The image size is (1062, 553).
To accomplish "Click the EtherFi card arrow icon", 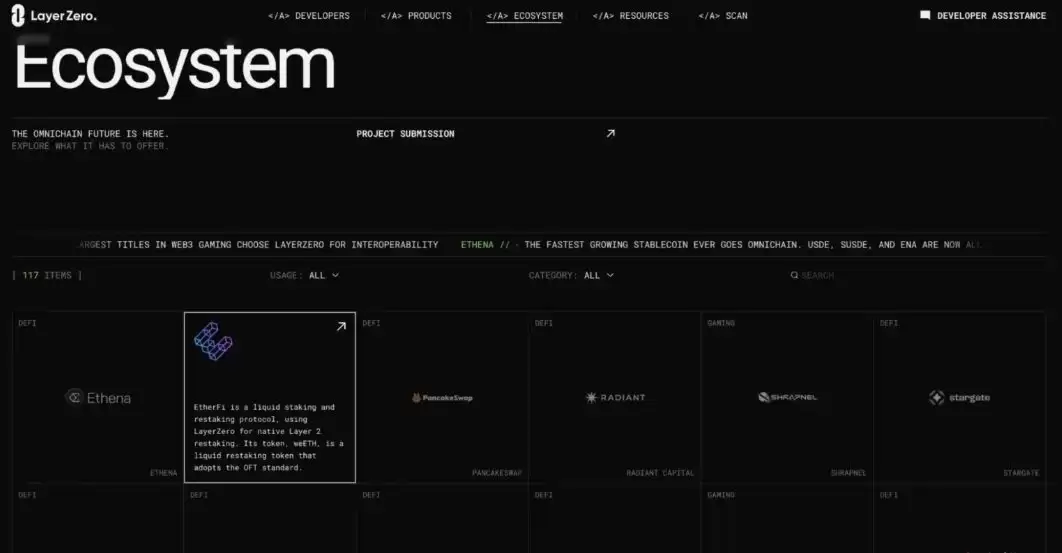I will coord(340,326).
